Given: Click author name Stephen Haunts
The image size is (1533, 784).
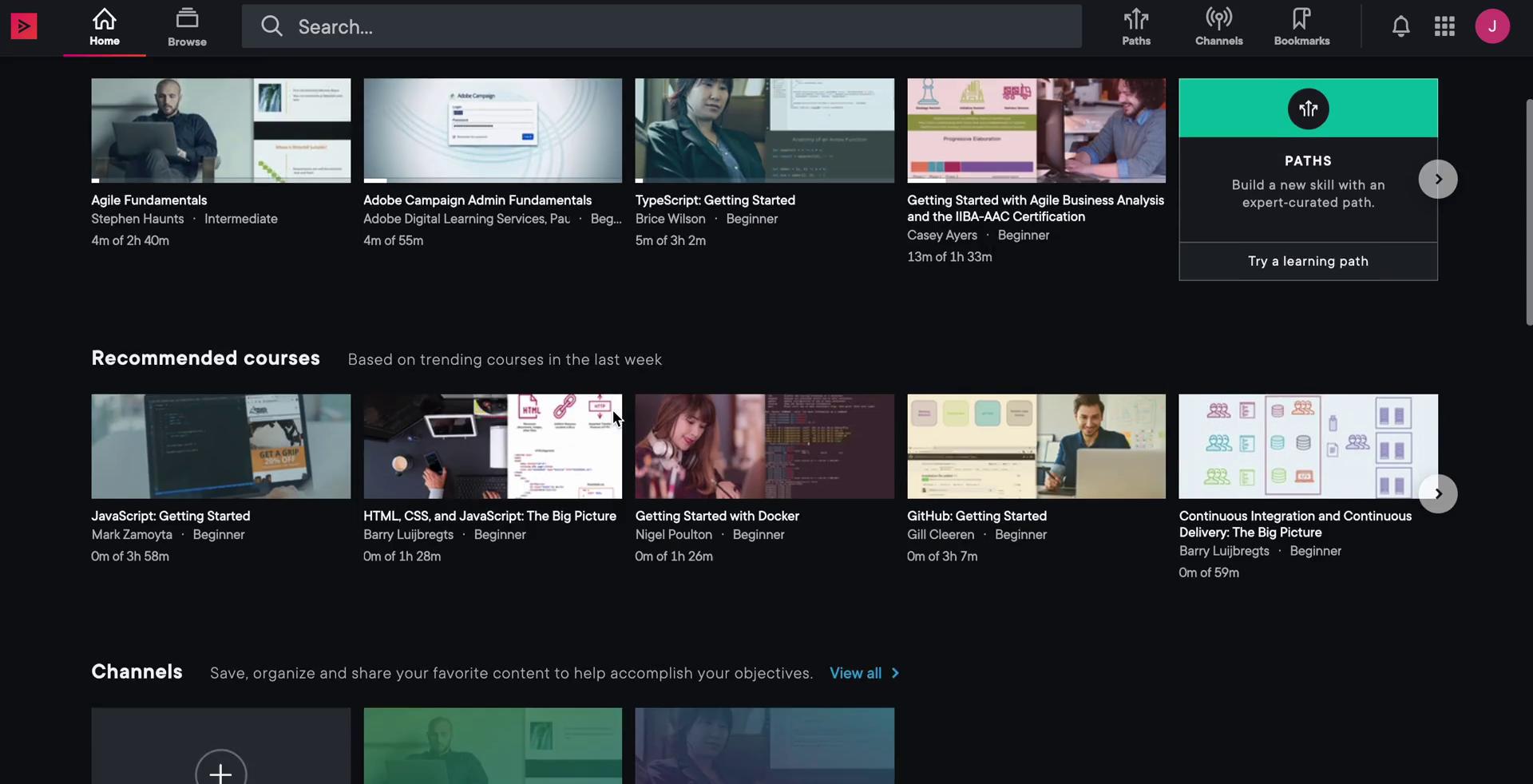Looking at the screenshot, I should tap(137, 219).
